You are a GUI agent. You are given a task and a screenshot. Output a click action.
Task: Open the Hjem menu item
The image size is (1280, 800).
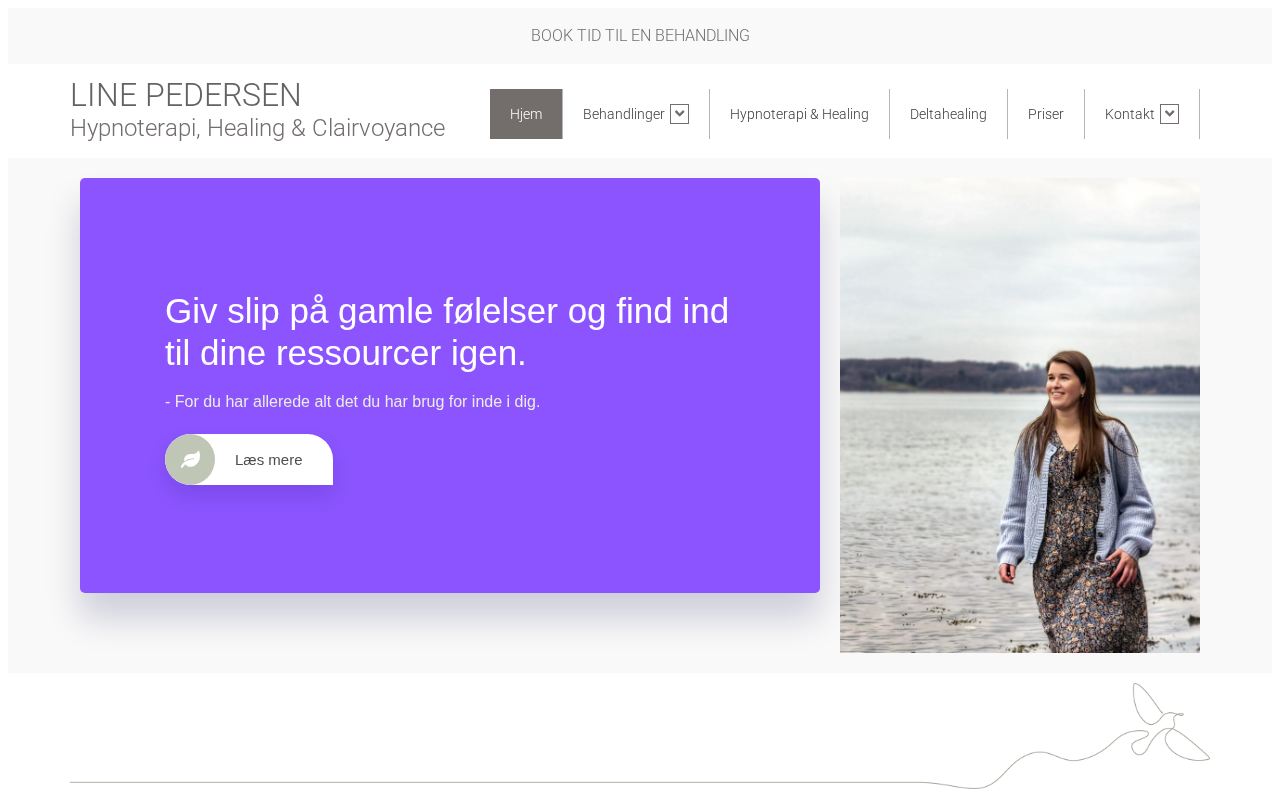pyautogui.click(x=526, y=114)
